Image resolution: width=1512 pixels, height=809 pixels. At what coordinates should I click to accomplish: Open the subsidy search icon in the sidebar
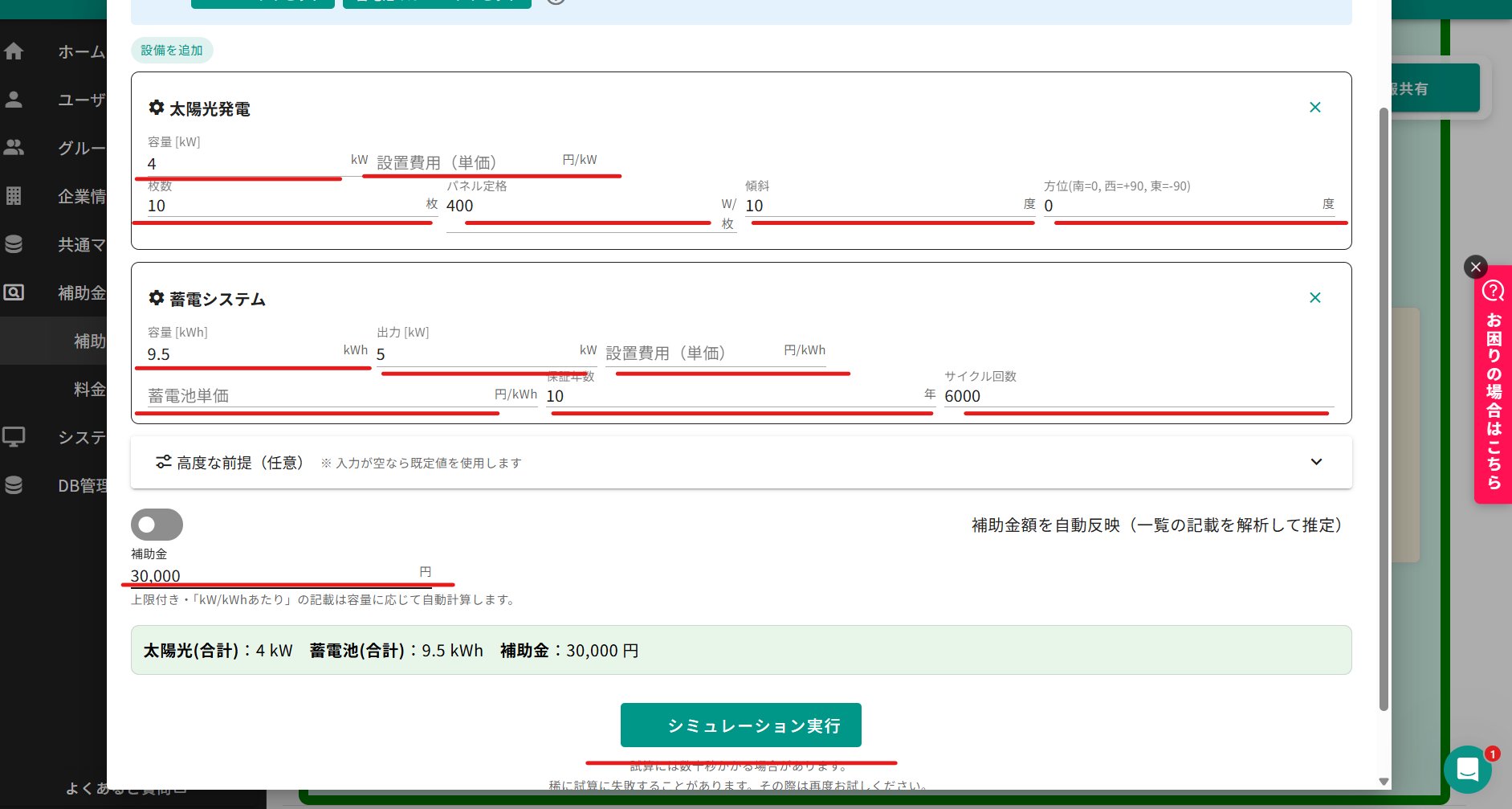14,292
